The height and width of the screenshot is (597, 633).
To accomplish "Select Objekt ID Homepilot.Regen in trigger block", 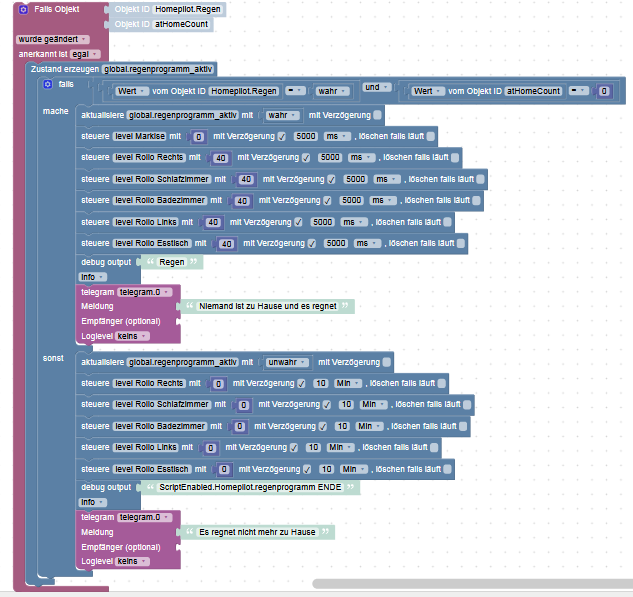I will coord(188,9).
